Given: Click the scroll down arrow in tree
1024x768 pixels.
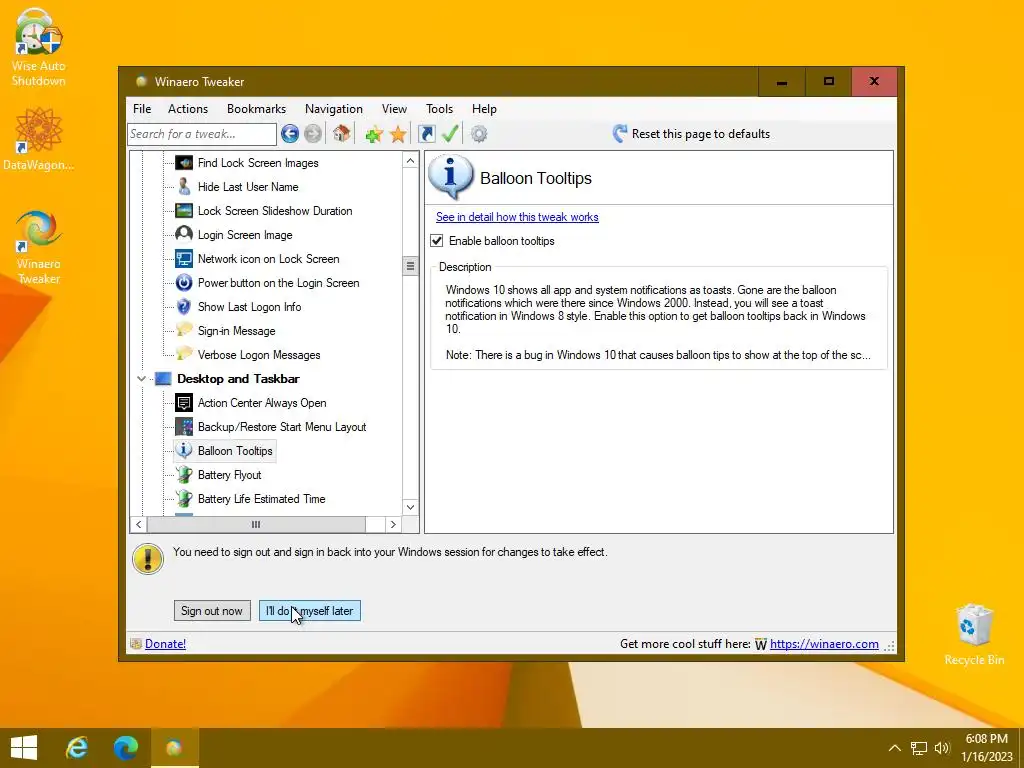Looking at the screenshot, I should tap(410, 507).
